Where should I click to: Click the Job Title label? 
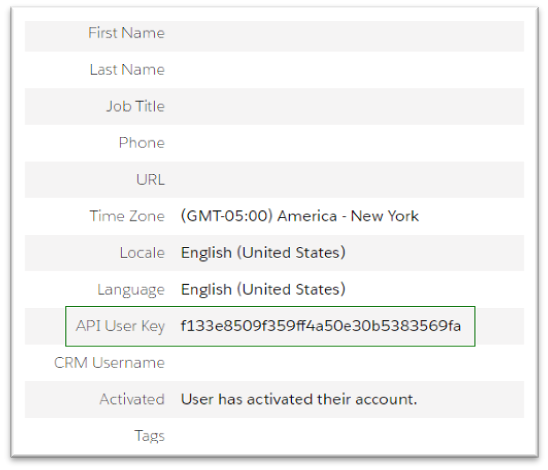click(135, 106)
